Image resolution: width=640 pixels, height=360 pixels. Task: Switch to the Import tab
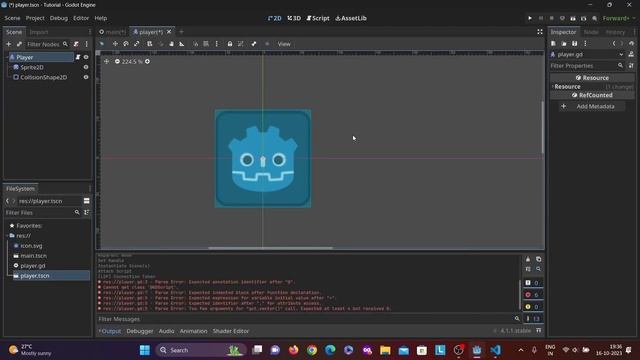pos(39,32)
